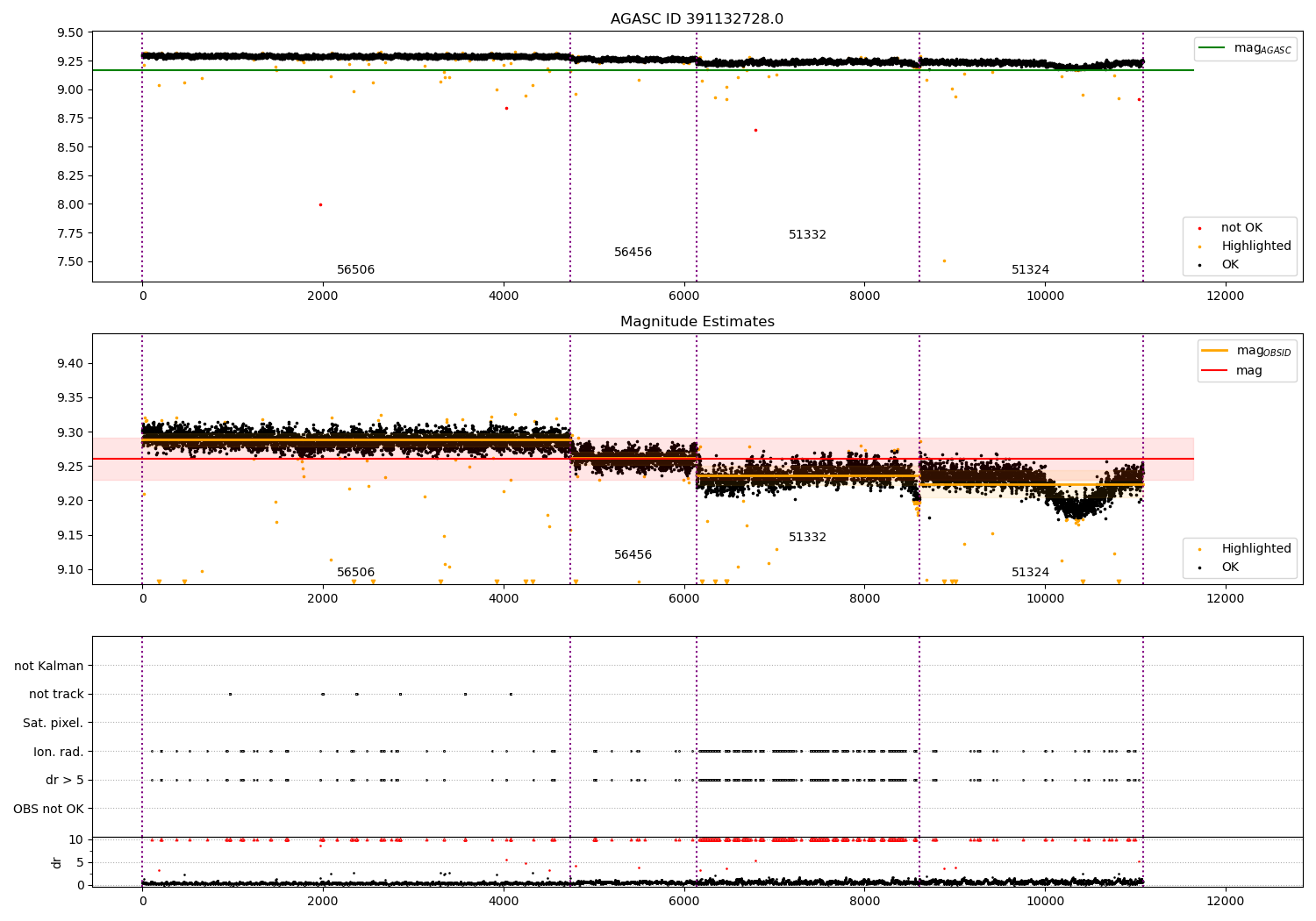
Task: Click the 9.25 tick on middle plot y-axis
Action: (69, 467)
